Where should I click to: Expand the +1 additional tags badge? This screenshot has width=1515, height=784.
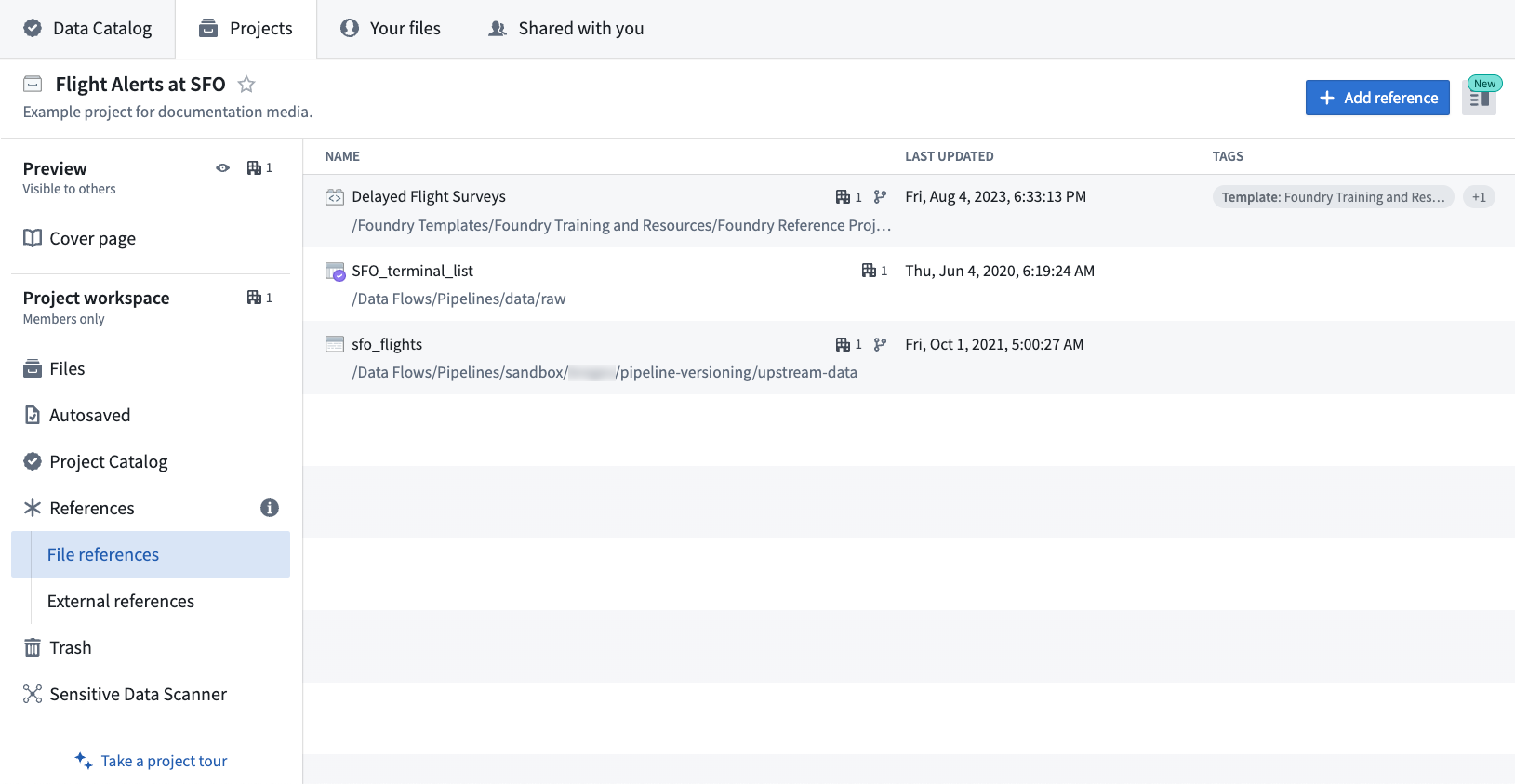pos(1479,197)
